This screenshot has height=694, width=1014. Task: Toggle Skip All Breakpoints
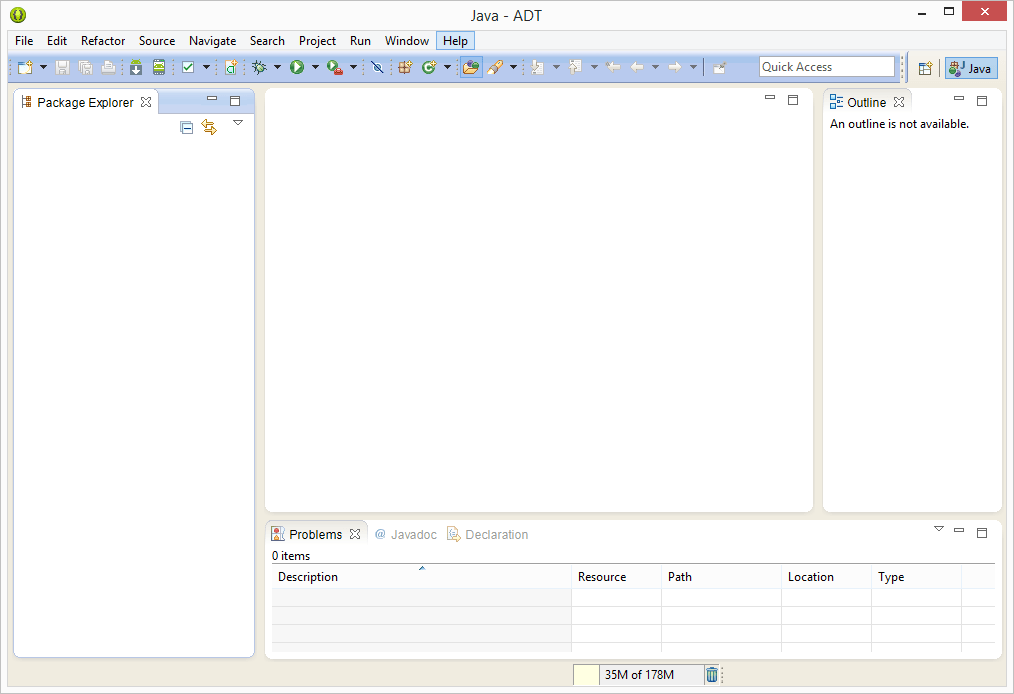(377, 67)
